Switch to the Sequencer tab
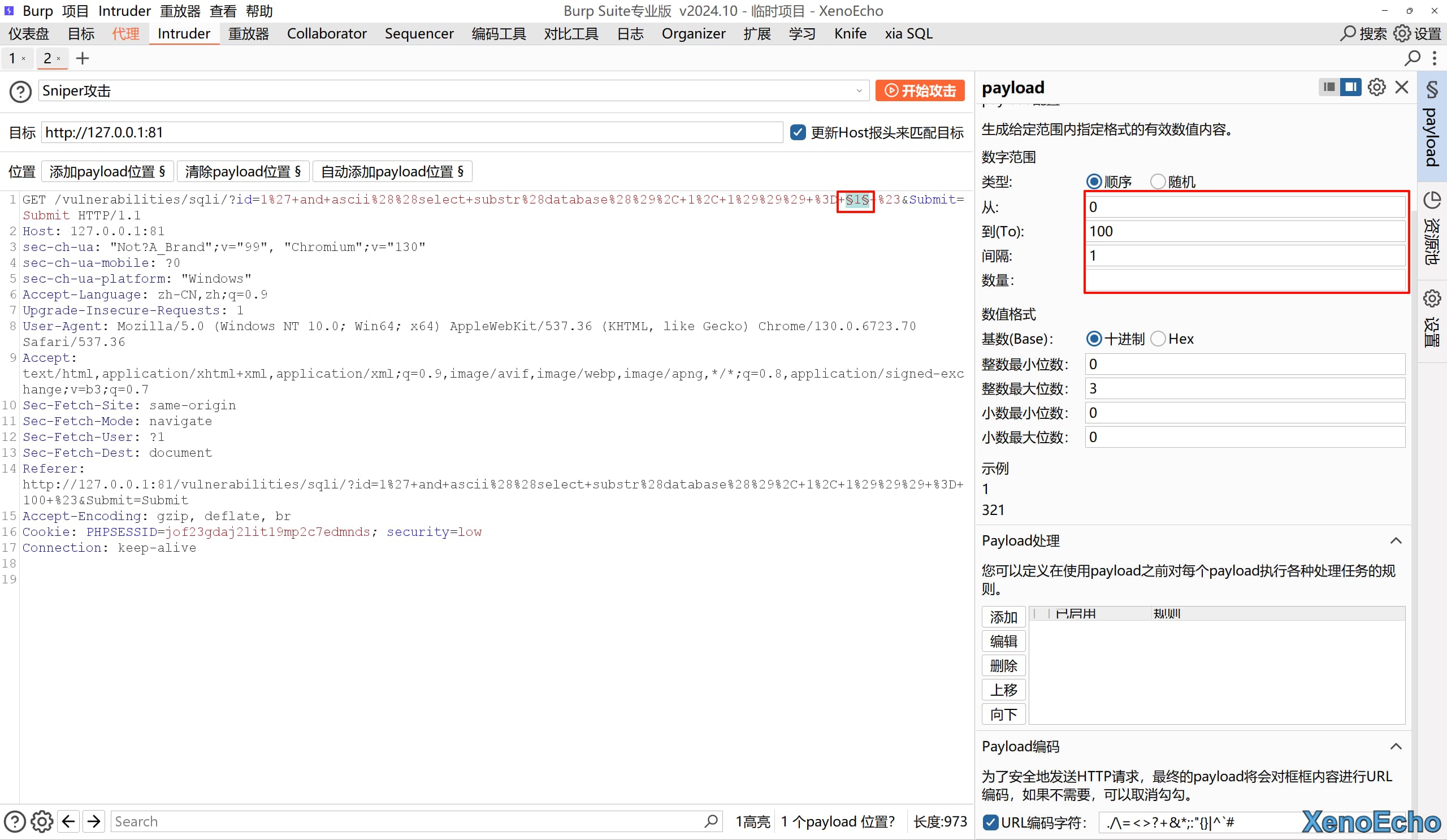 tap(419, 34)
